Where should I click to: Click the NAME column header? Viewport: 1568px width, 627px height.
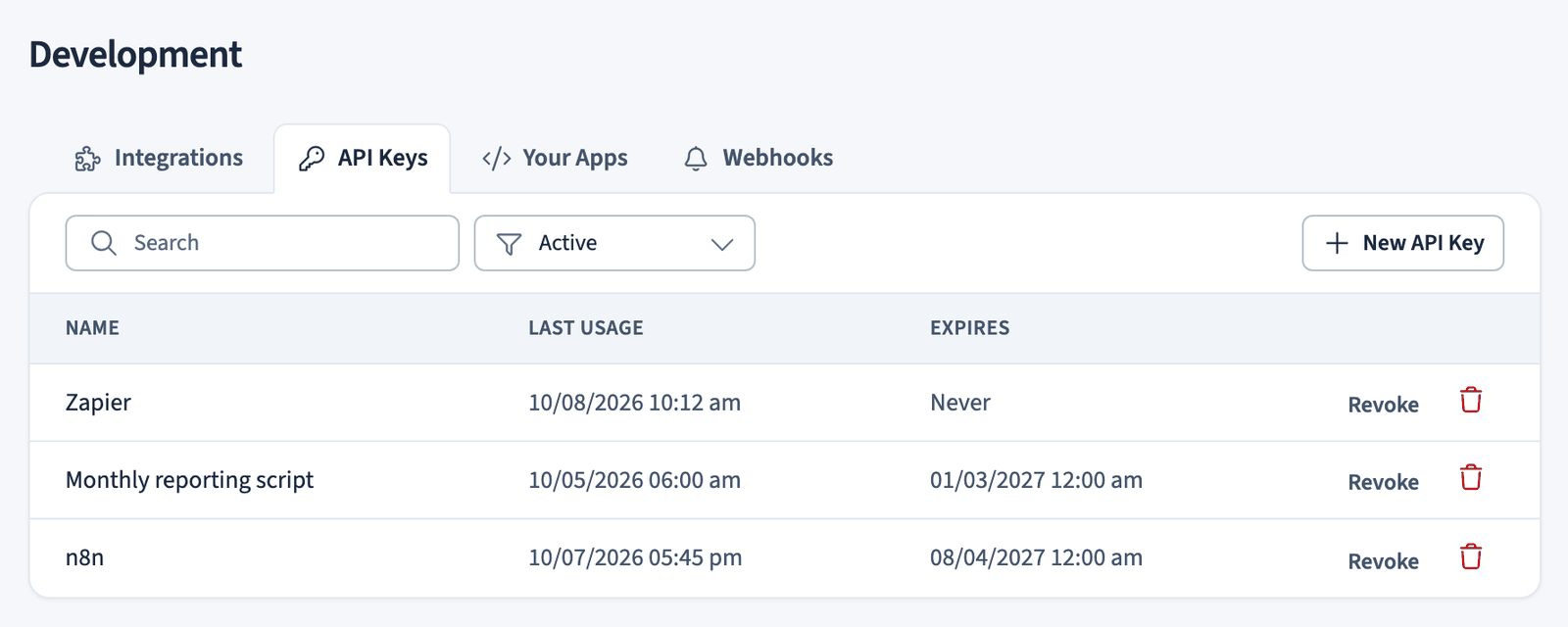[92, 328]
